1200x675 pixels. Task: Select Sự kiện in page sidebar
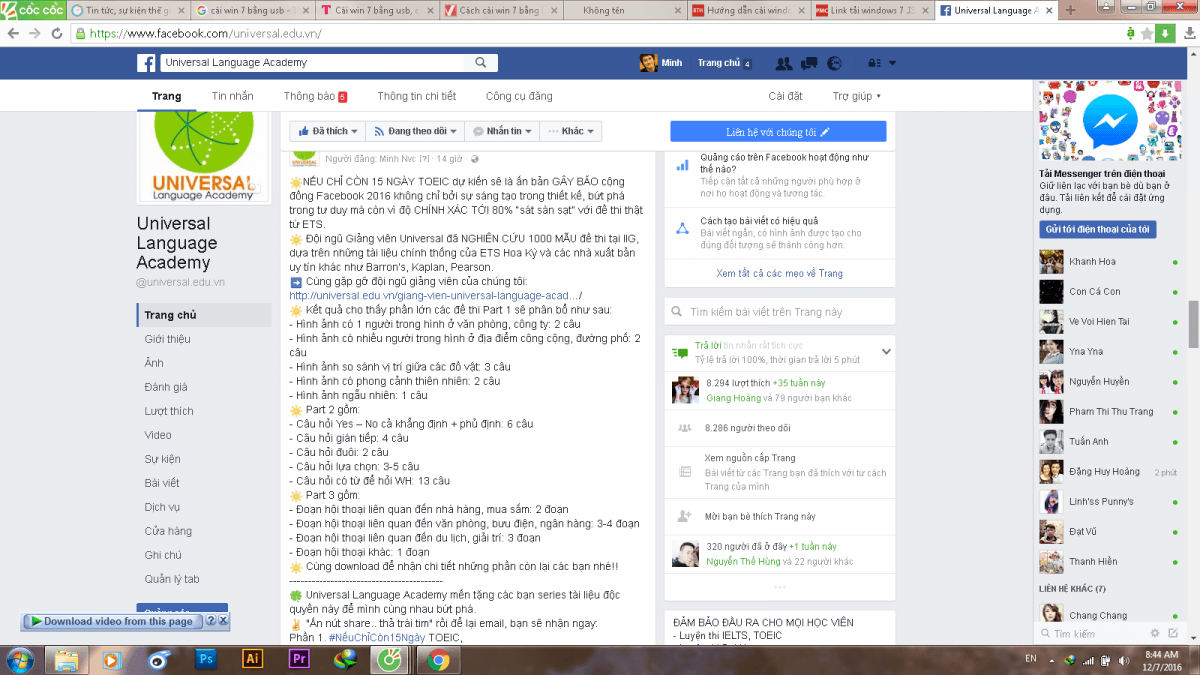pyautogui.click(x=162, y=459)
